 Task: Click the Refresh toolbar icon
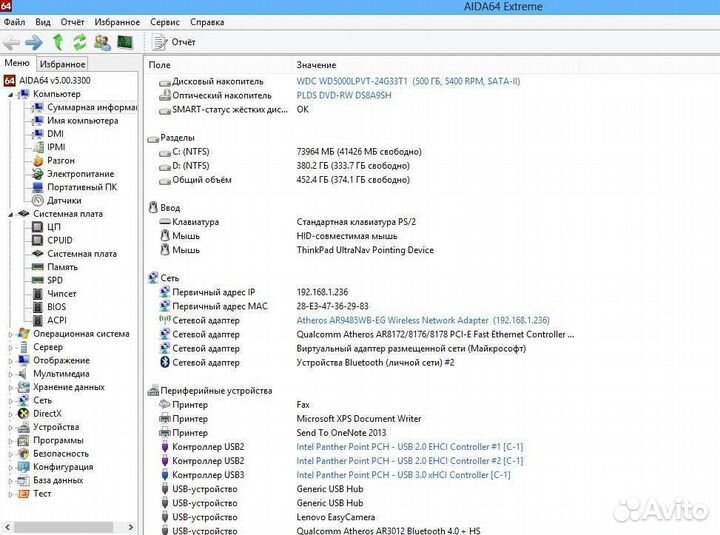coord(80,42)
